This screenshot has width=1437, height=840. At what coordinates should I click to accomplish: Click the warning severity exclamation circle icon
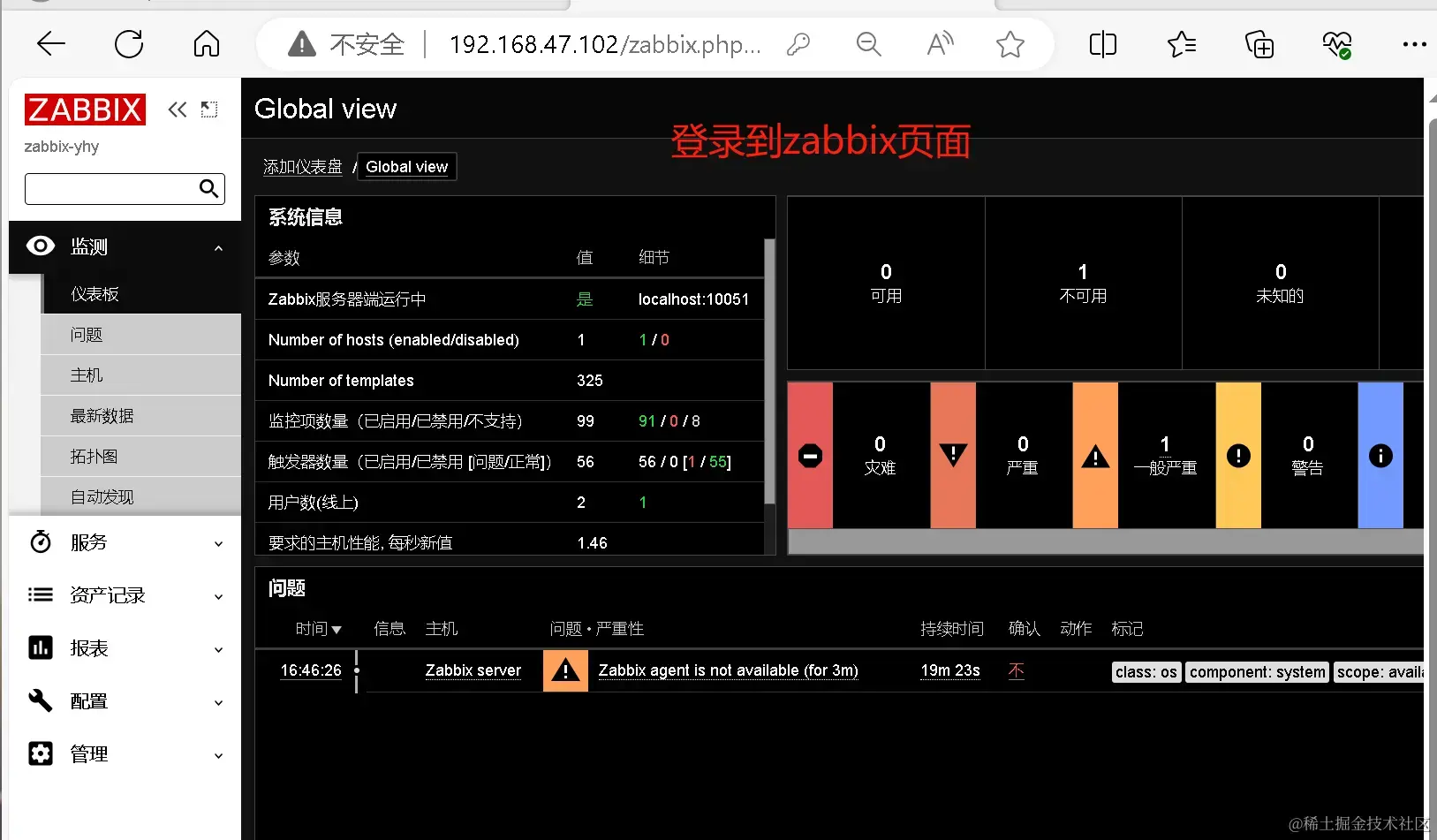(x=1238, y=456)
